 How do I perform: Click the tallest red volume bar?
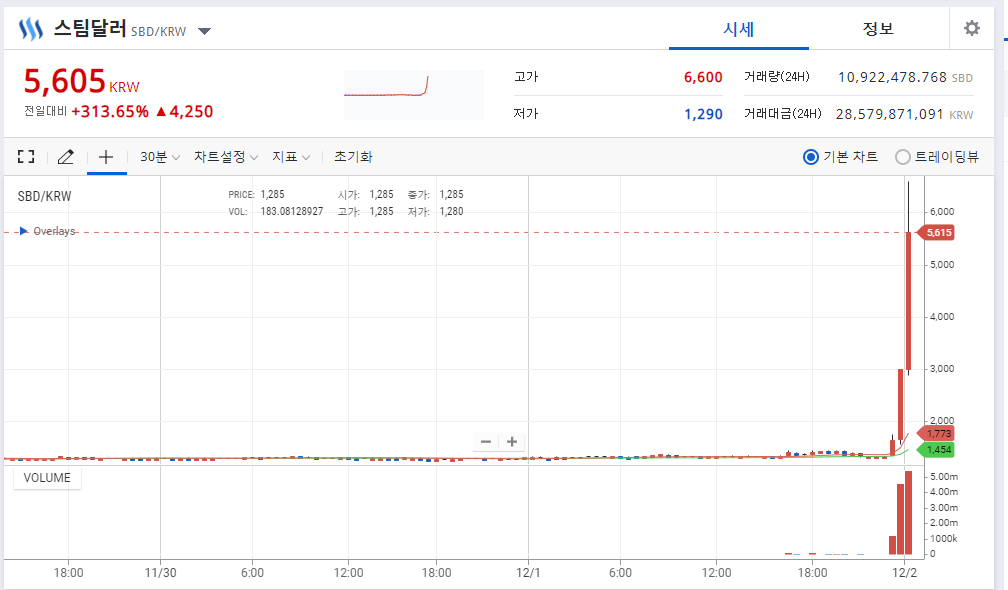[908, 512]
